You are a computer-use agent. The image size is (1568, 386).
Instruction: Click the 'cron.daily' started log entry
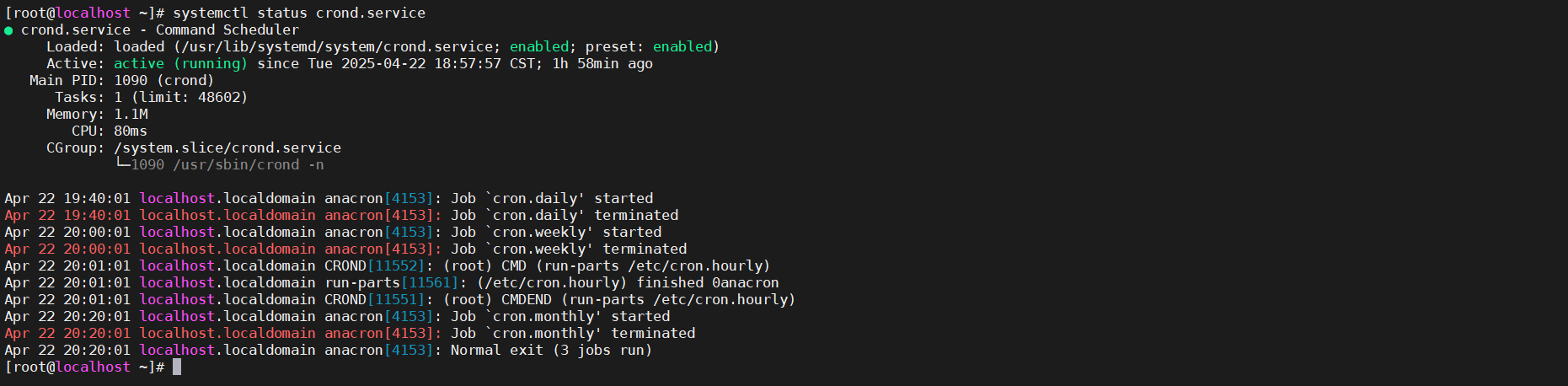coord(329,198)
